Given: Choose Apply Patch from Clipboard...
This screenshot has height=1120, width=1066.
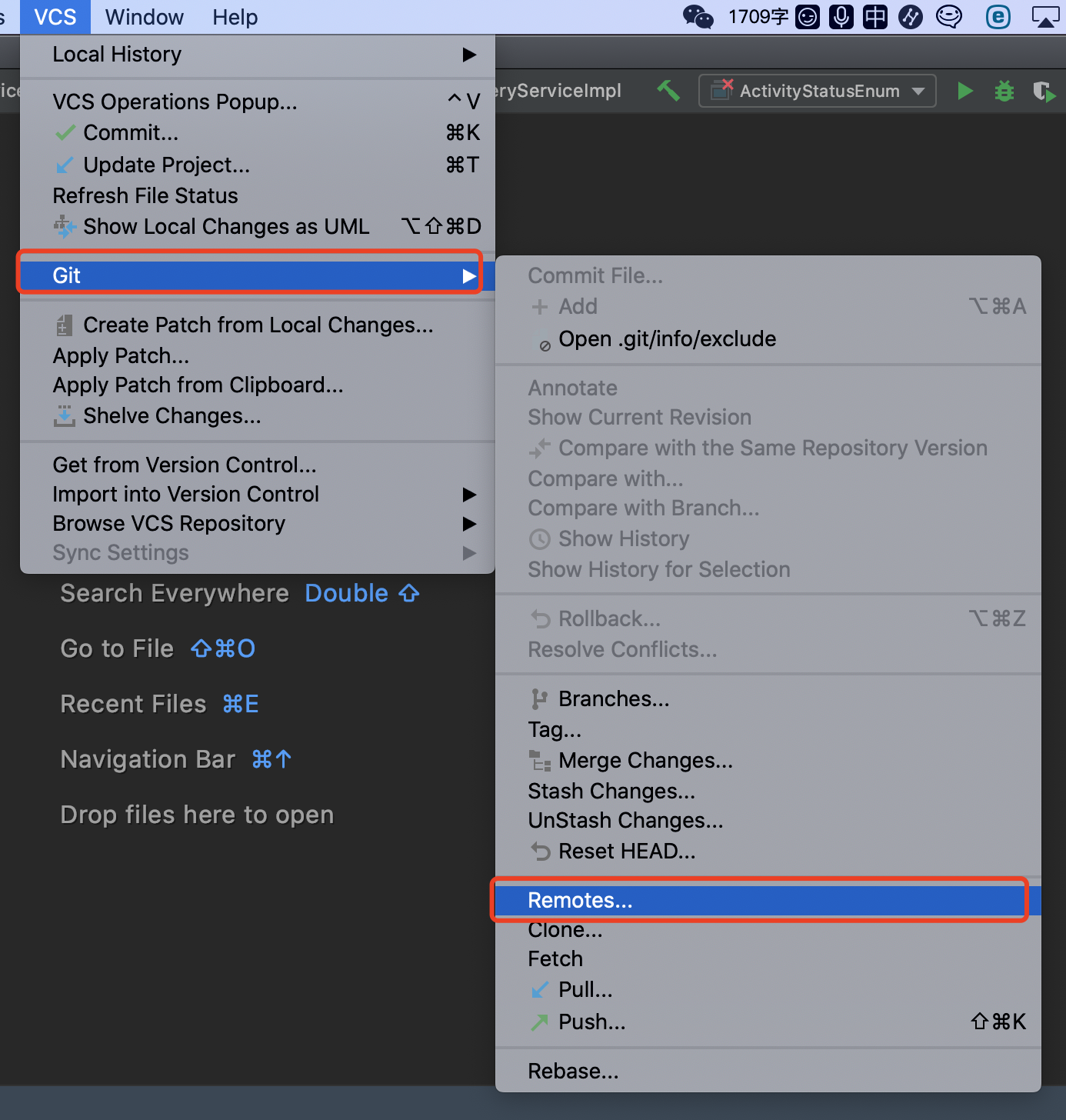Looking at the screenshot, I should pos(258,385).
